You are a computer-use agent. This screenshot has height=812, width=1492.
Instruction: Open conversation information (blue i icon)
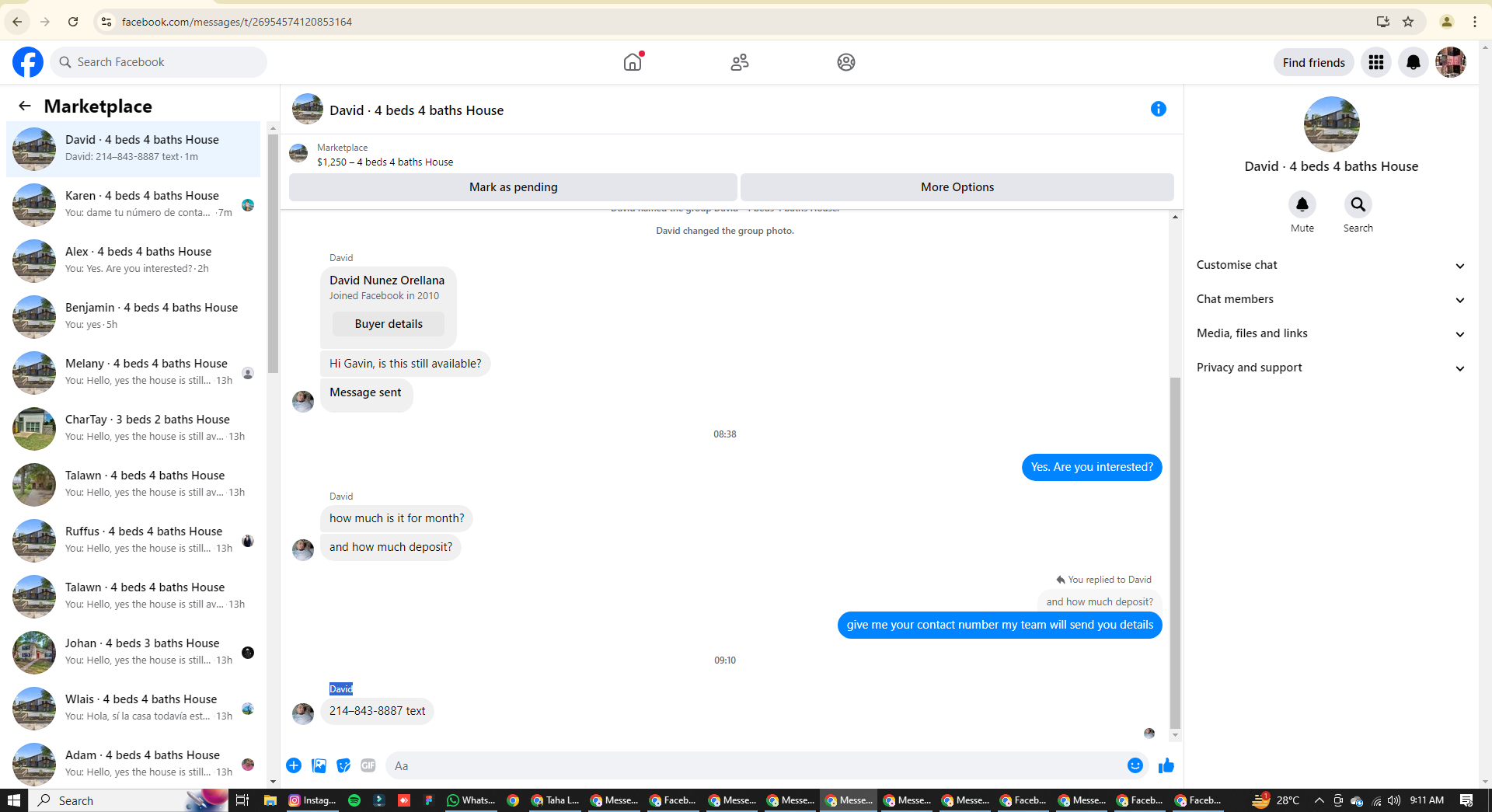[x=1159, y=109]
